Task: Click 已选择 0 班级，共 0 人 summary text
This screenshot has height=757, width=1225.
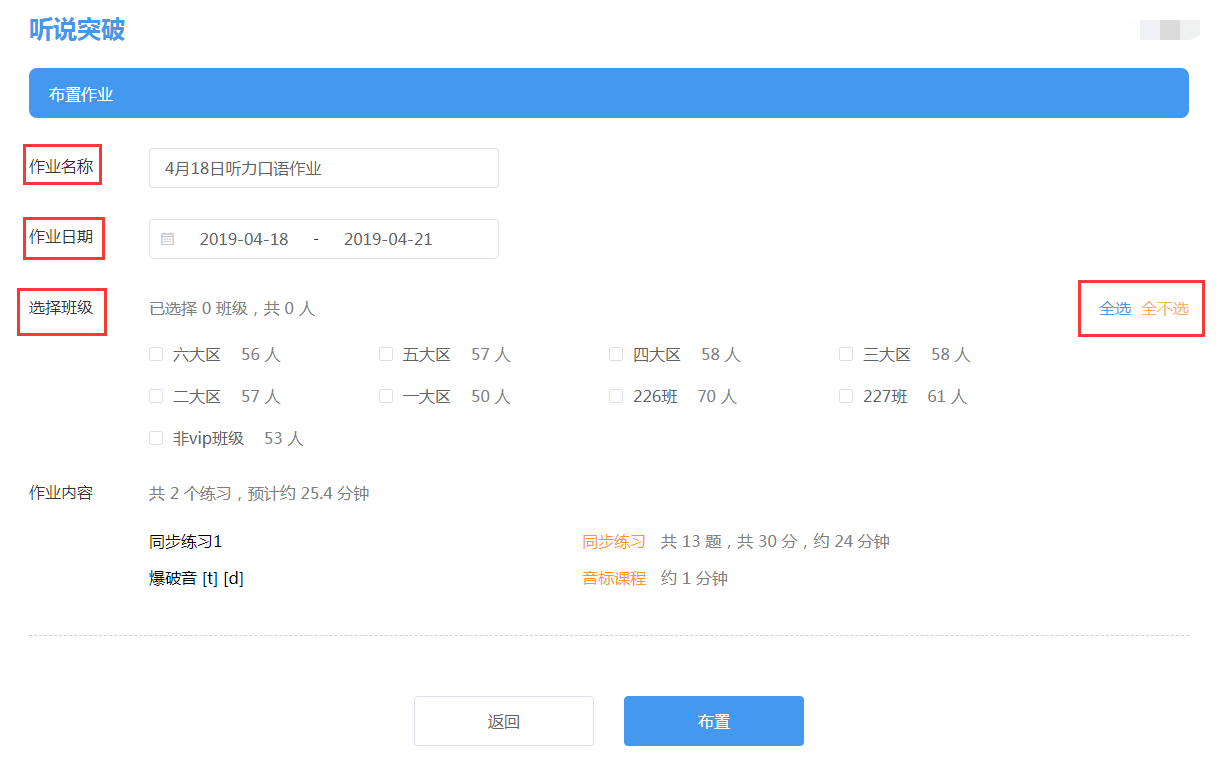Action: pyautogui.click(x=232, y=308)
